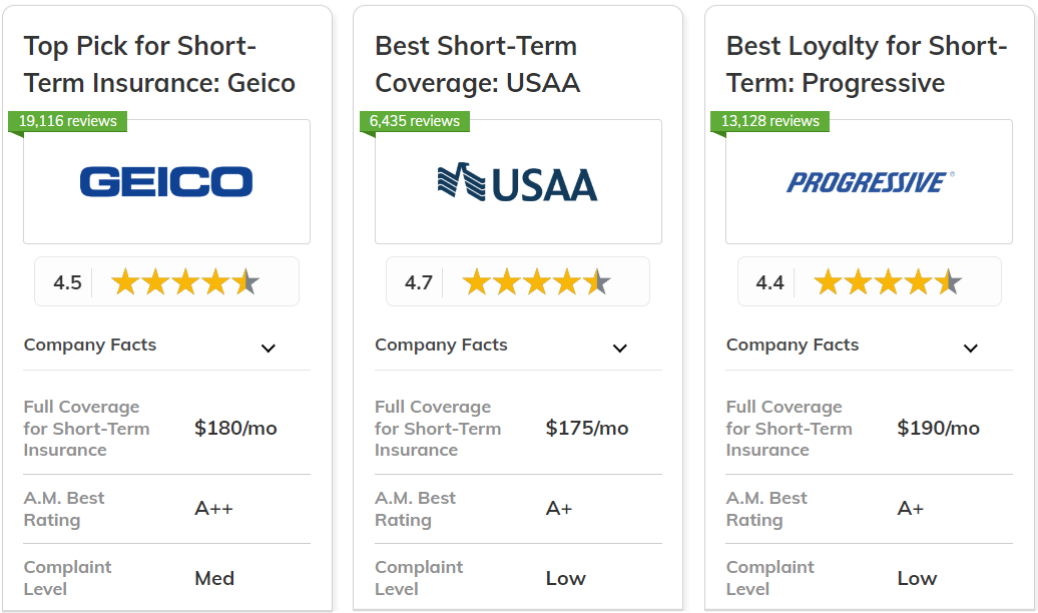Open the 'Top Pick for Short-Term Insurance: Geico' heading
The image size is (1038, 613).
click(x=160, y=64)
